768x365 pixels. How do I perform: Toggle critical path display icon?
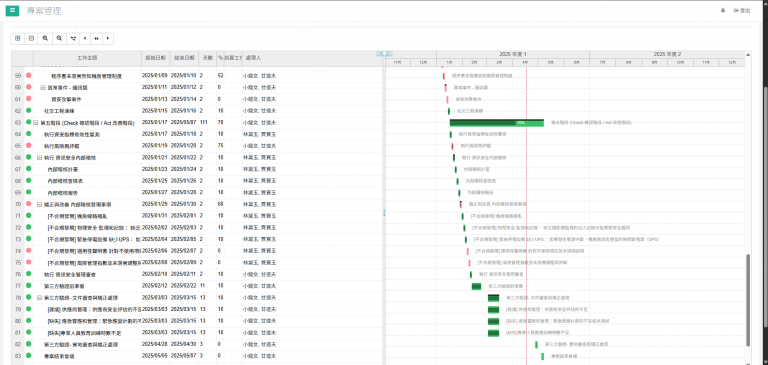[73, 38]
